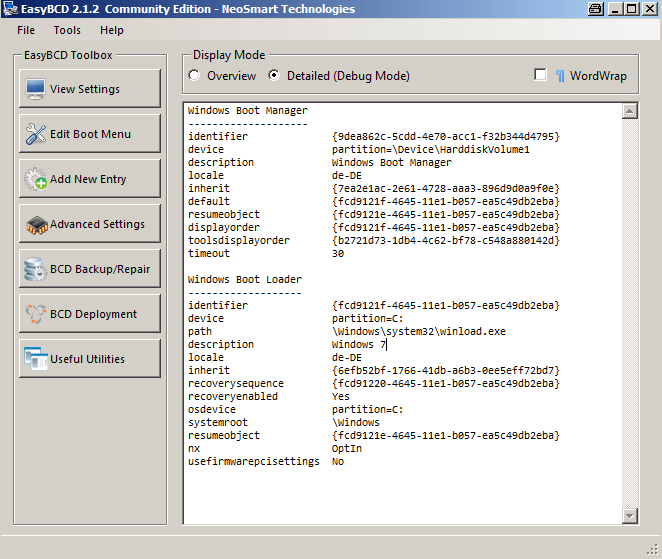Click the 'nx' key label

[x=194, y=448]
